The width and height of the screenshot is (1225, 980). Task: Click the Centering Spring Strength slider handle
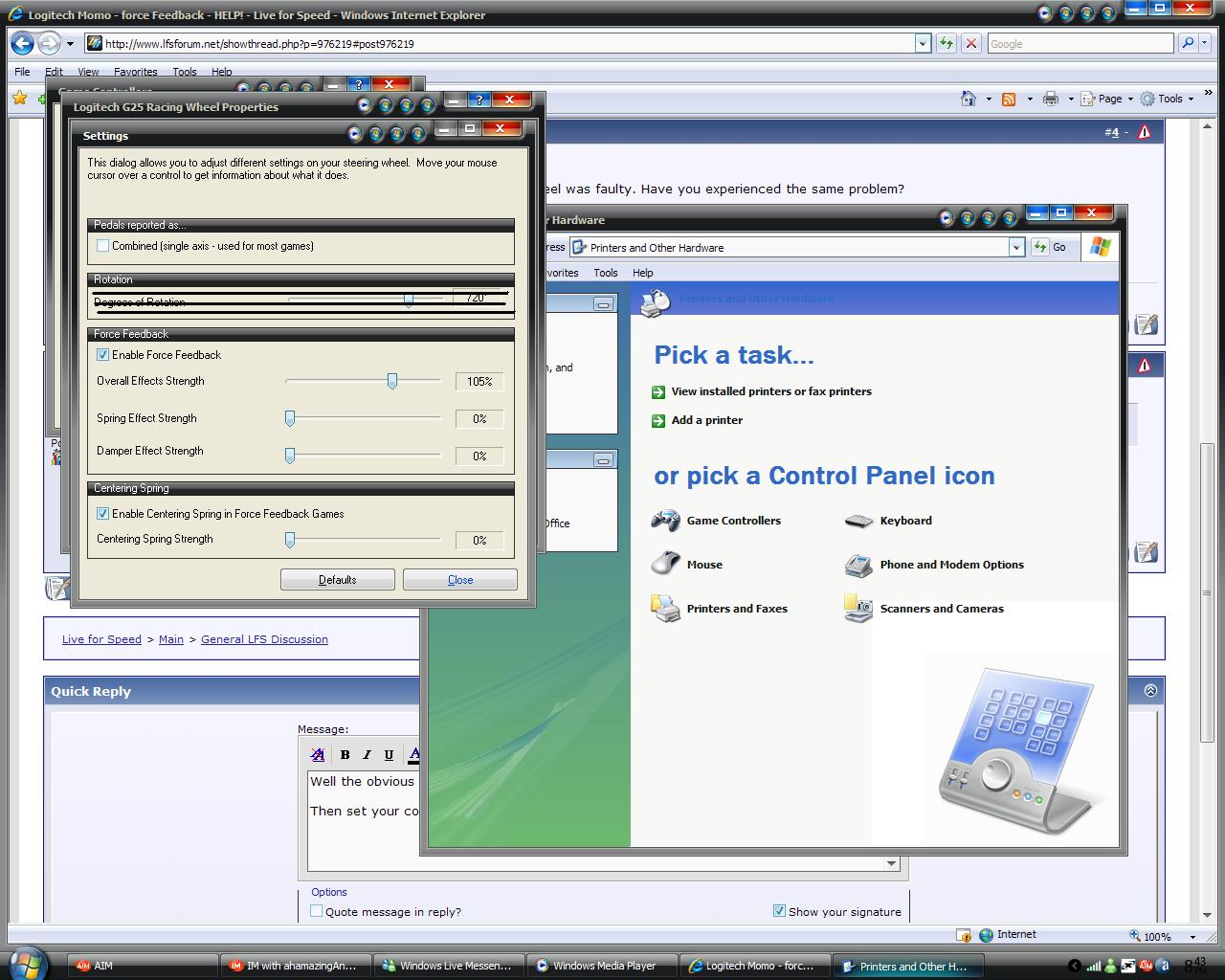point(290,540)
